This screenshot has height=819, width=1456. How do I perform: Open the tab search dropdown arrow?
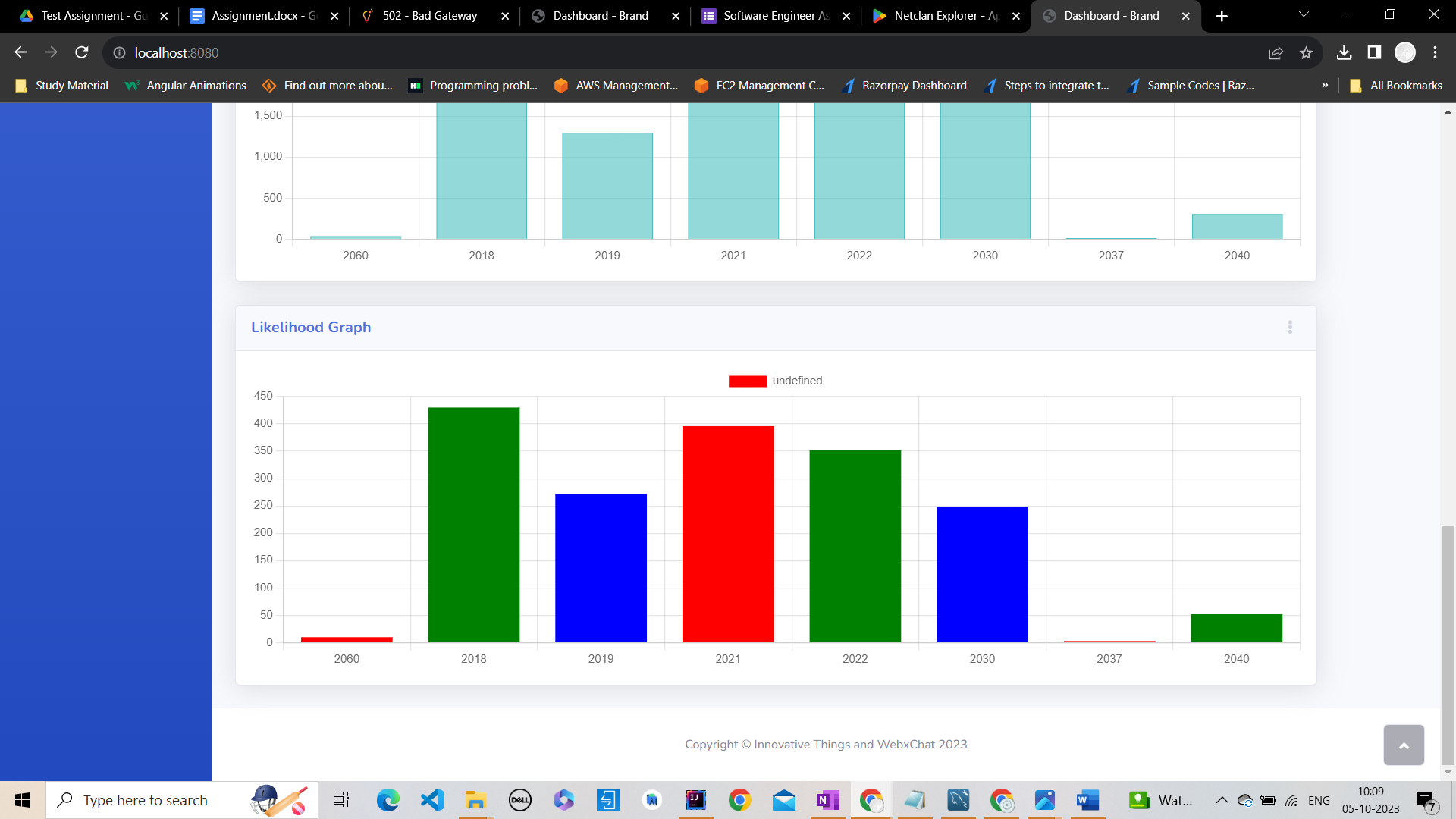click(1304, 15)
